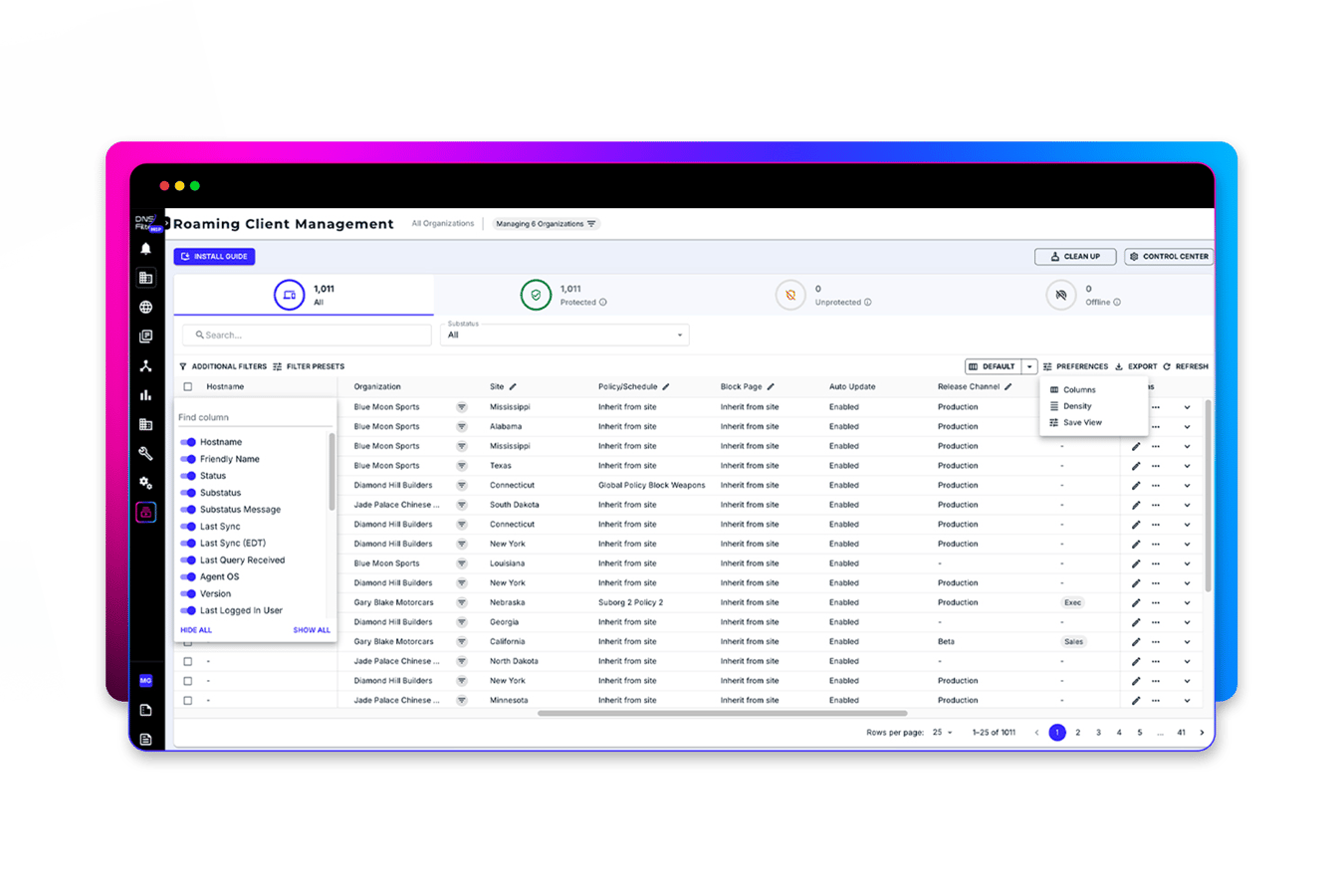
Task: Choose Density in Preferences menu
Action: (1077, 406)
